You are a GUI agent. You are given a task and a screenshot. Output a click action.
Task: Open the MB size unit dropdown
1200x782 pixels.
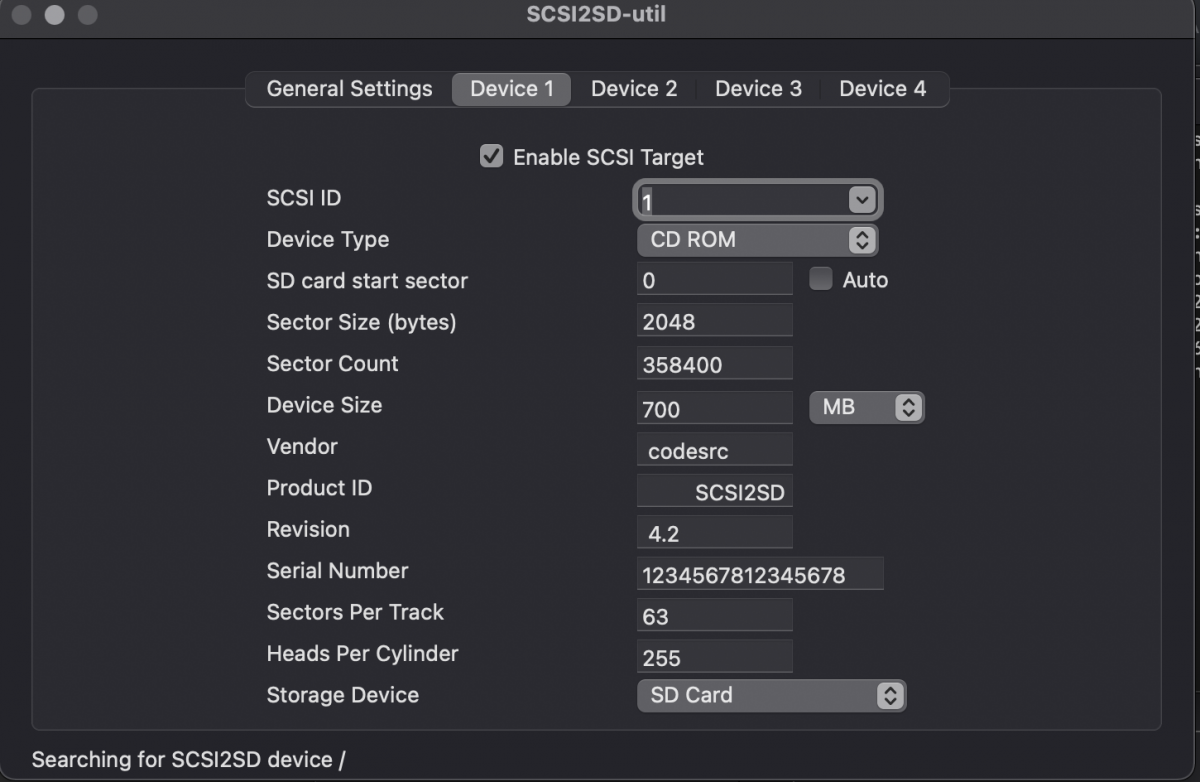click(866, 407)
